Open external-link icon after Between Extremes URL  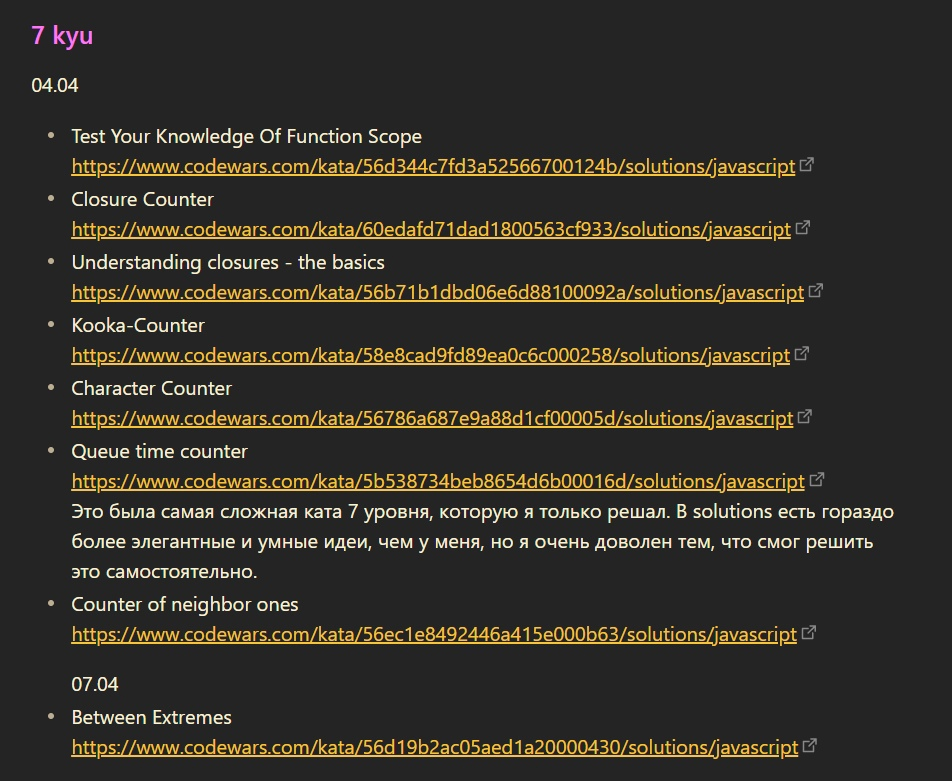tap(810, 746)
